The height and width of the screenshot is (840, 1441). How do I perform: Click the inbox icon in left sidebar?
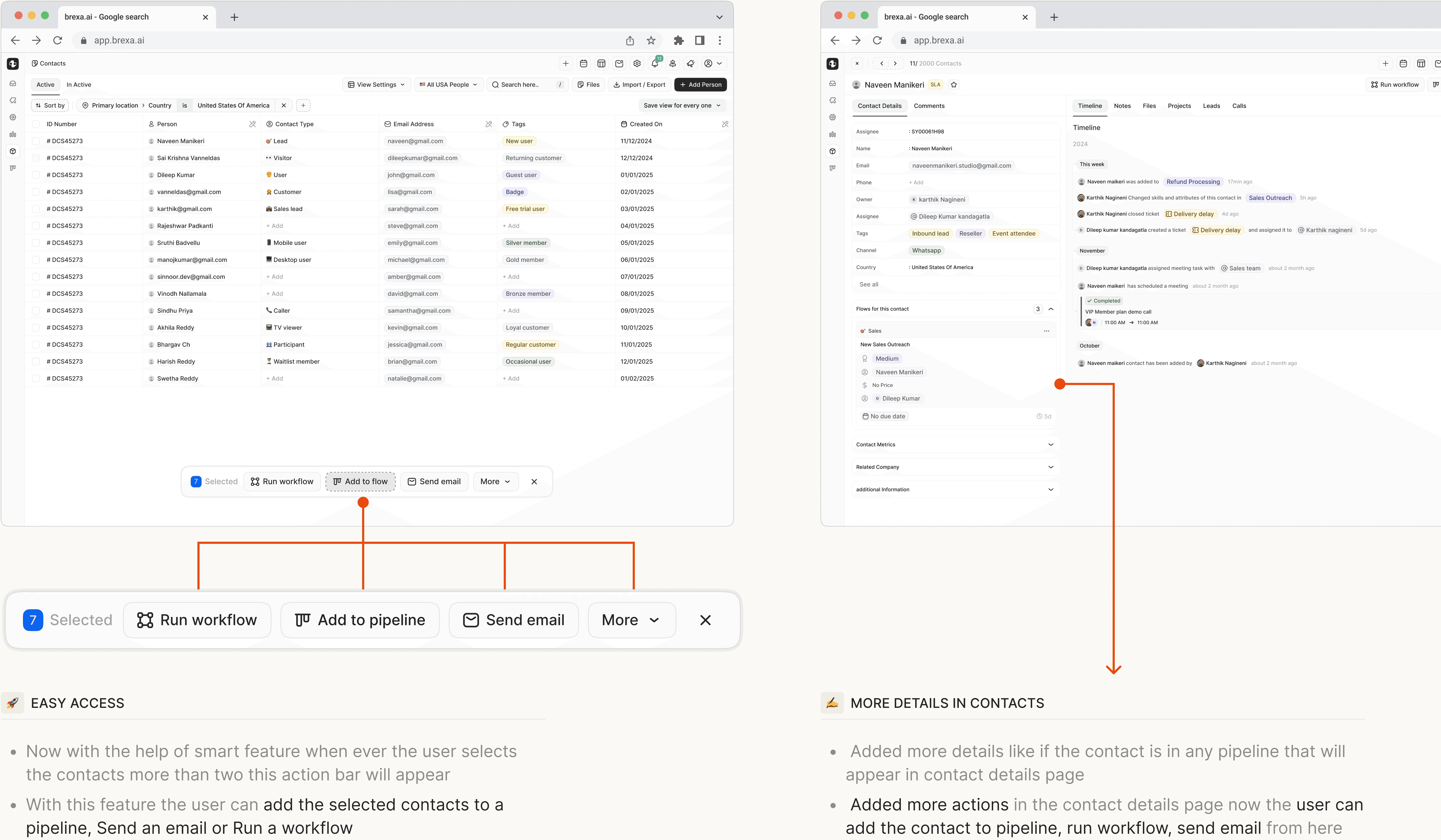click(x=13, y=84)
